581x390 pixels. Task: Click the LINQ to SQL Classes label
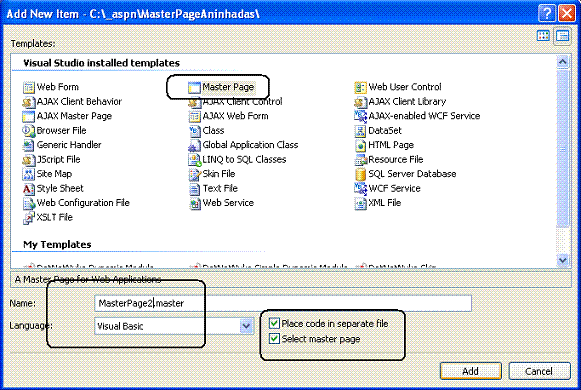(244, 160)
